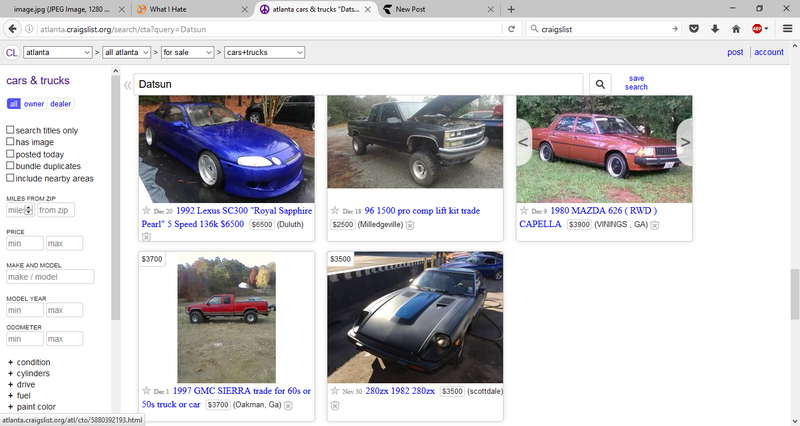This screenshot has height=426, width=800.
Task: Filter listings by dealer
Action: [x=61, y=104]
